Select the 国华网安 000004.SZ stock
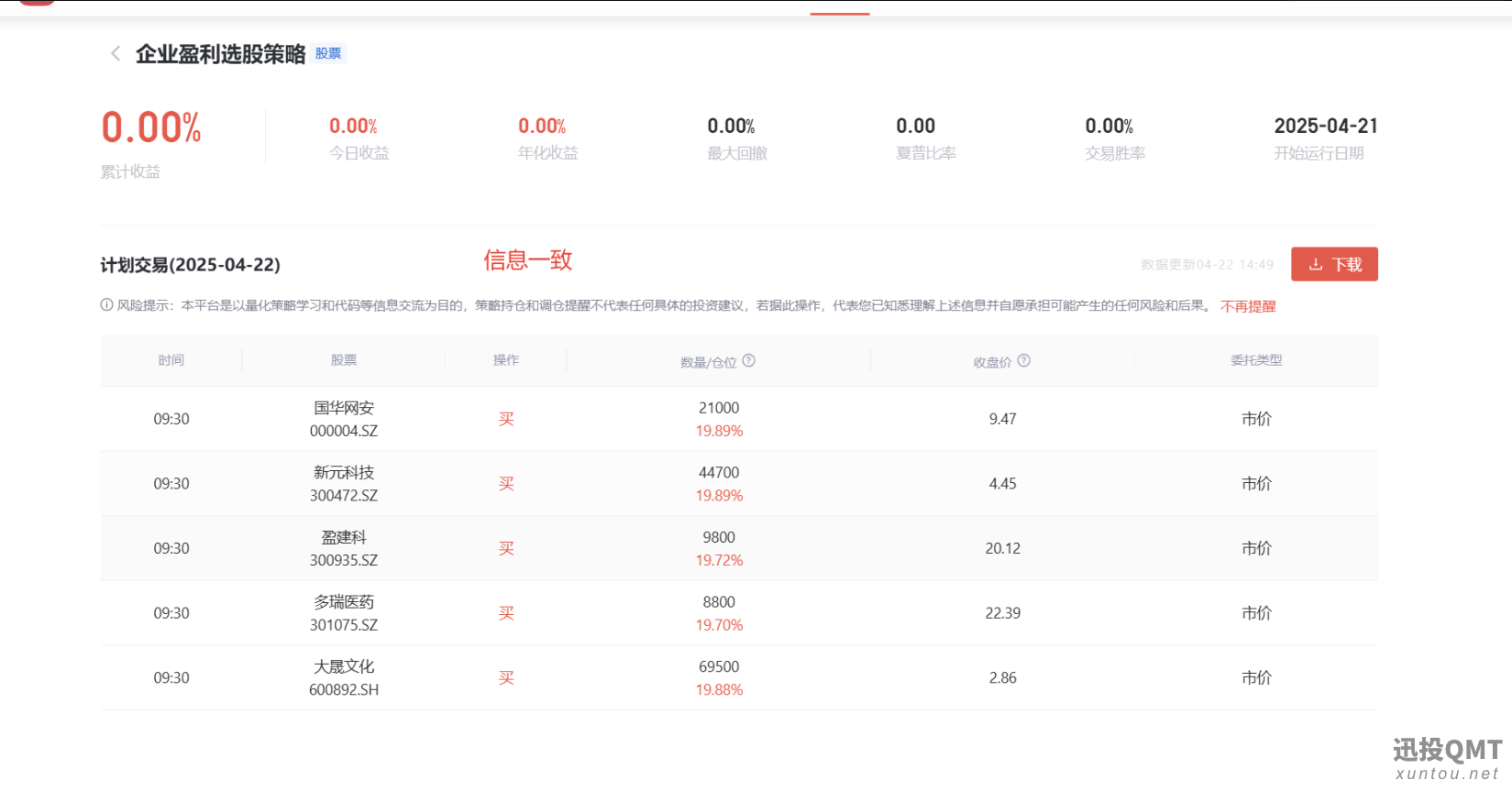 point(344,419)
